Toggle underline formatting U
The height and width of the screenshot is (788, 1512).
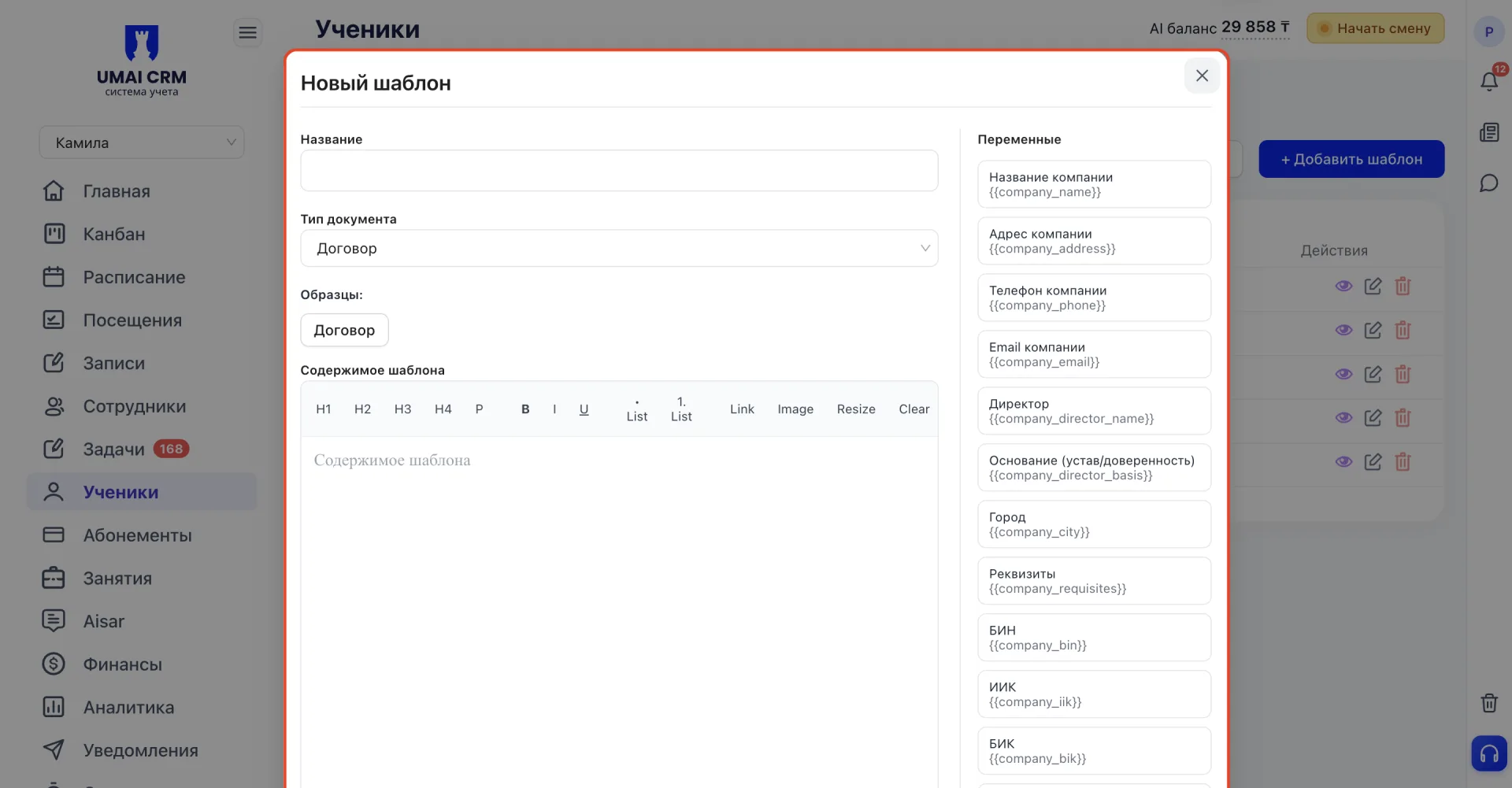[x=584, y=409]
